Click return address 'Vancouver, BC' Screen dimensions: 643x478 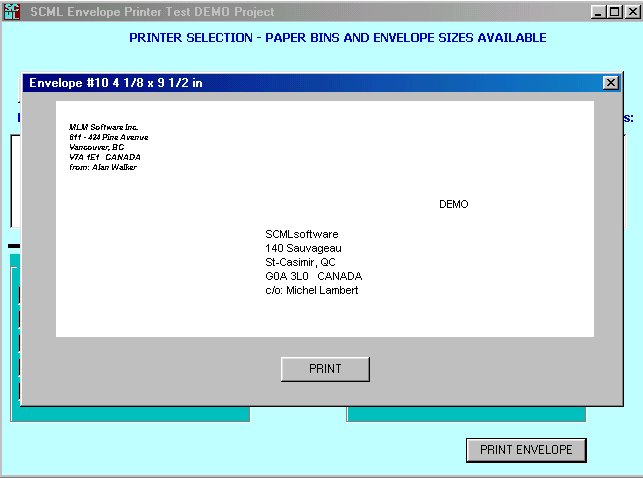click(96, 147)
